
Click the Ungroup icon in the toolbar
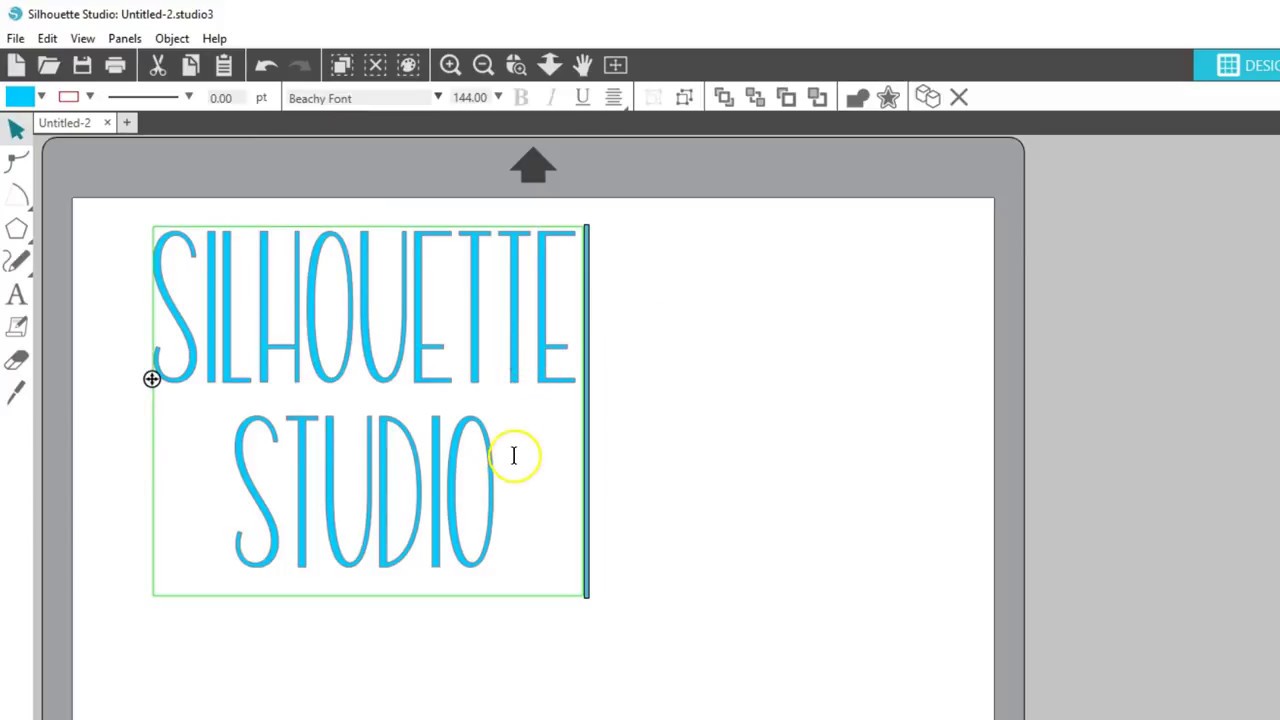(684, 98)
